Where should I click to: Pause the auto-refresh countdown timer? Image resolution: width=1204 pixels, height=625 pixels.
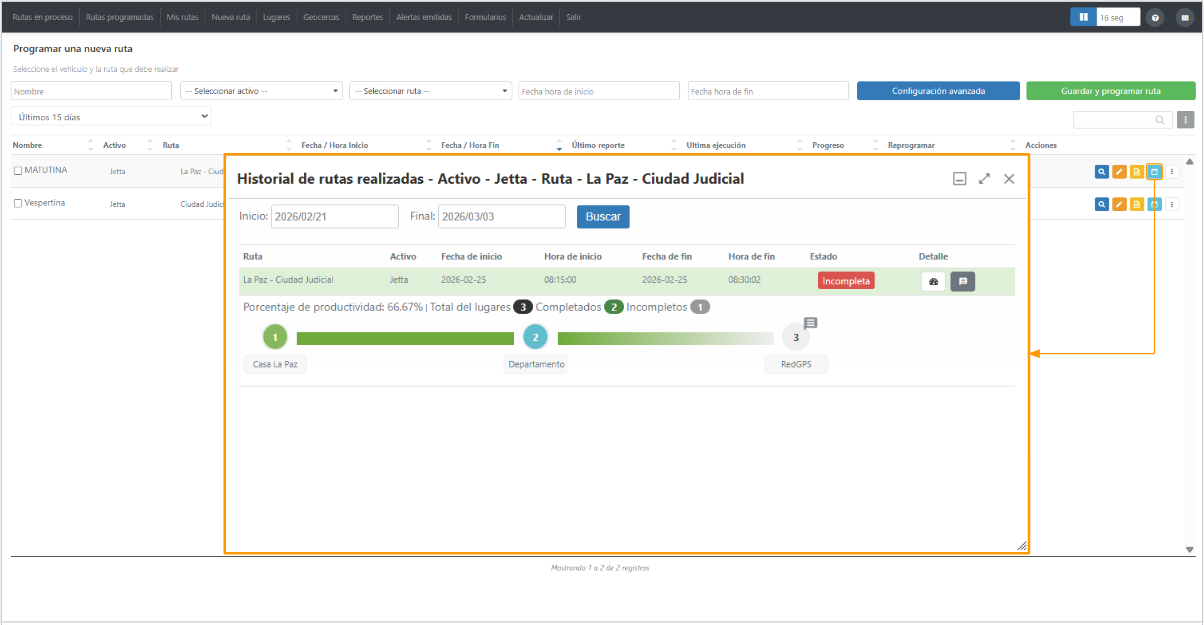tap(1083, 17)
